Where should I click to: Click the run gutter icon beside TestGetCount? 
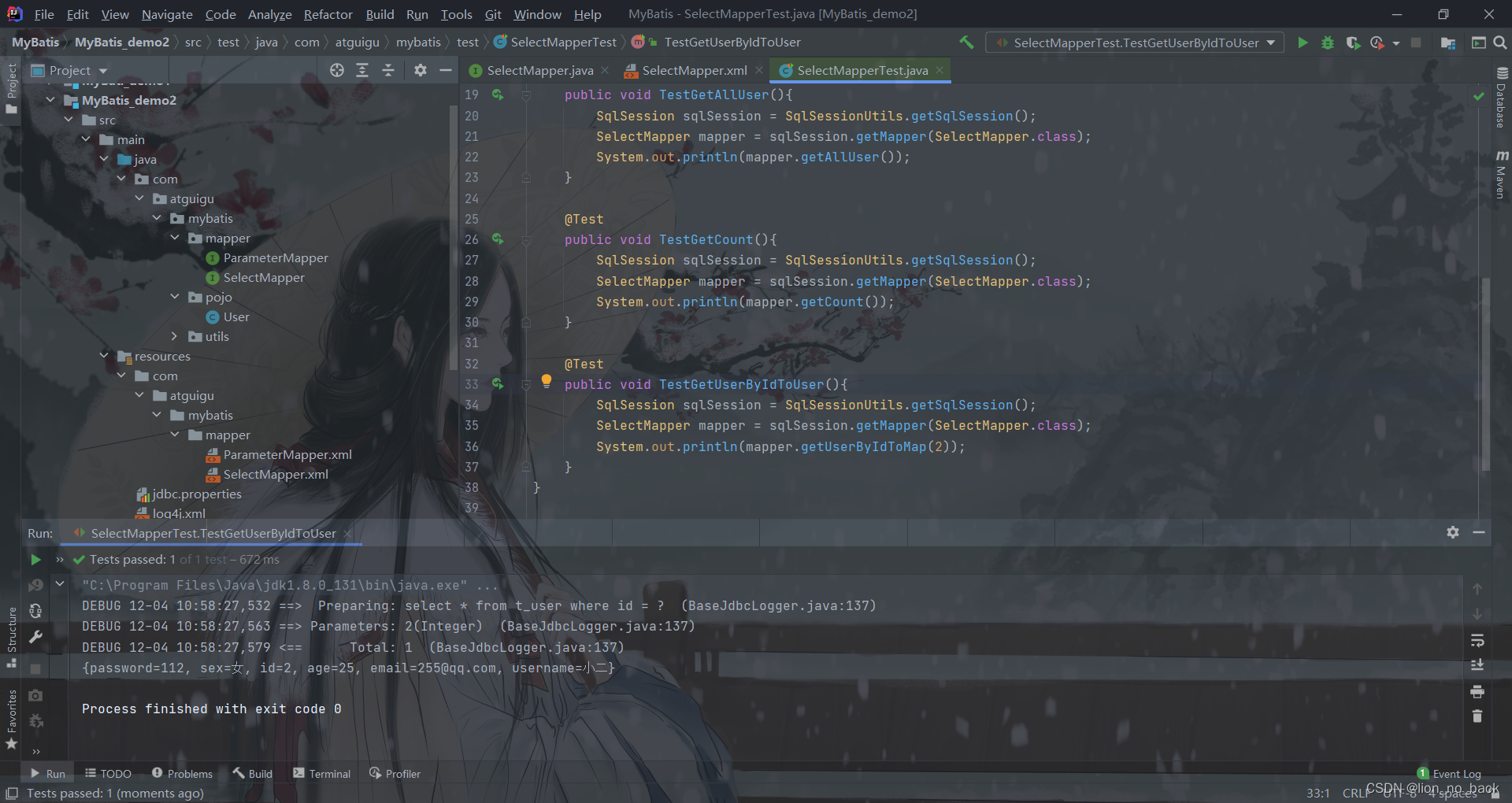pyautogui.click(x=498, y=239)
